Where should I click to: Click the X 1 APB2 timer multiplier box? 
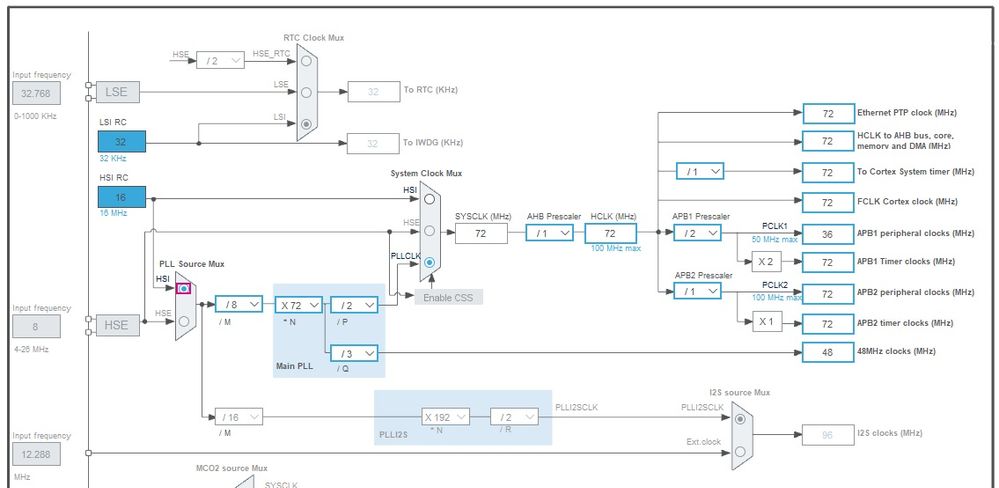pyautogui.click(x=767, y=322)
